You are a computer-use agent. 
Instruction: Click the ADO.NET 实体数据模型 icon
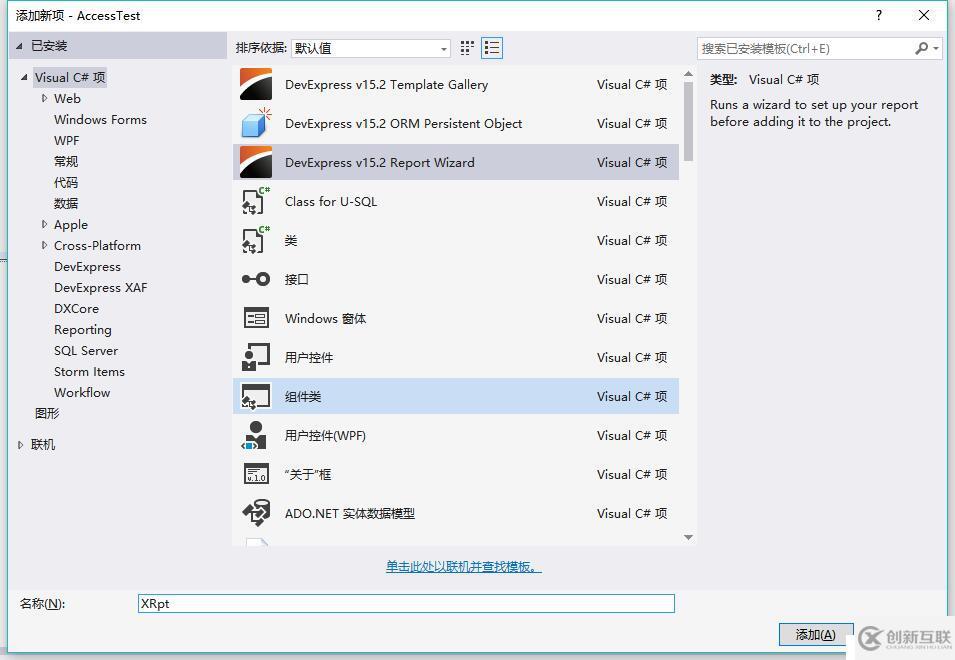(256, 513)
